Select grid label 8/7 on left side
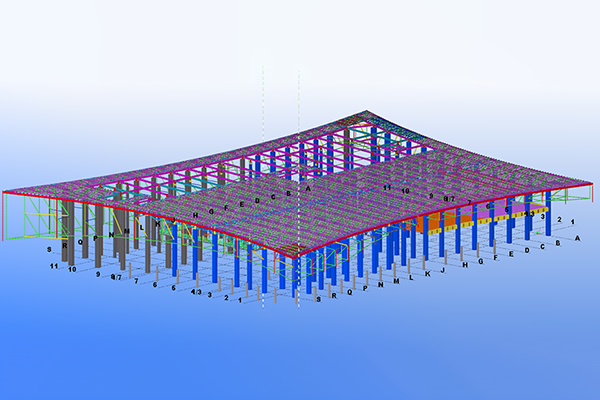Image resolution: width=600 pixels, height=400 pixels. click(x=116, y=276)
